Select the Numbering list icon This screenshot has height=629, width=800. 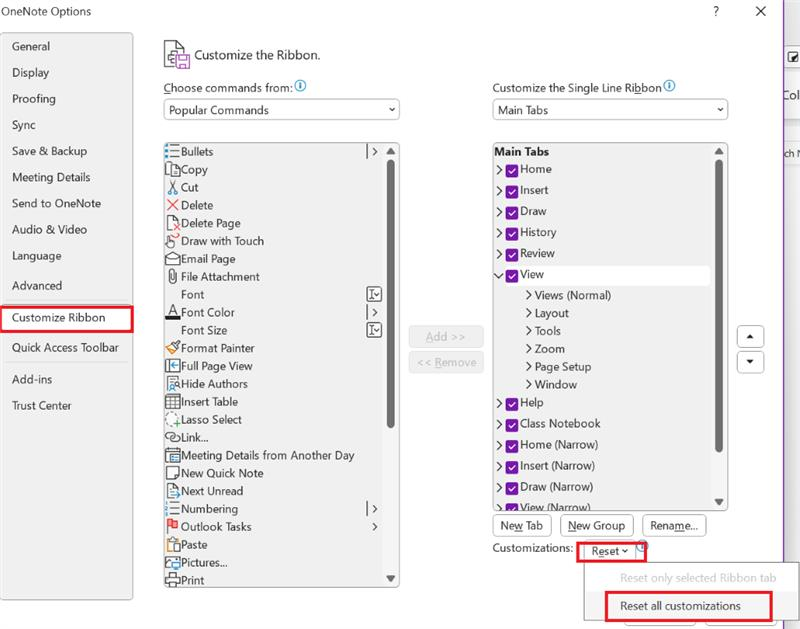[172, 509]
